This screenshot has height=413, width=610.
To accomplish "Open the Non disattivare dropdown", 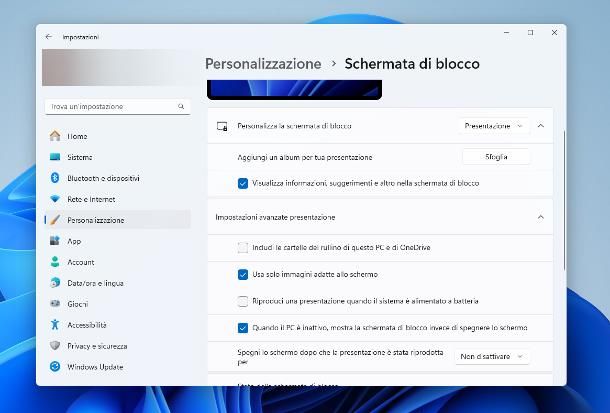I will [x=492, y=356].
